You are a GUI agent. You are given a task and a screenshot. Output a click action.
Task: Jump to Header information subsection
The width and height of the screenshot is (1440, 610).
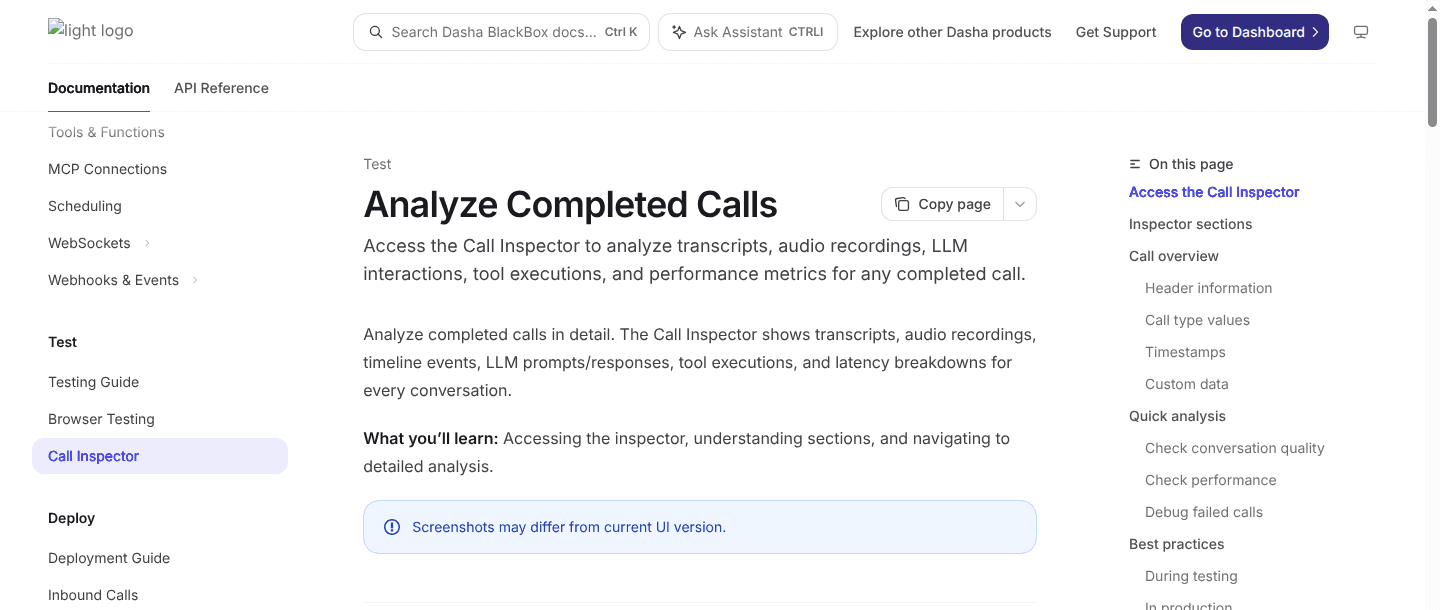coord(1208,288)
